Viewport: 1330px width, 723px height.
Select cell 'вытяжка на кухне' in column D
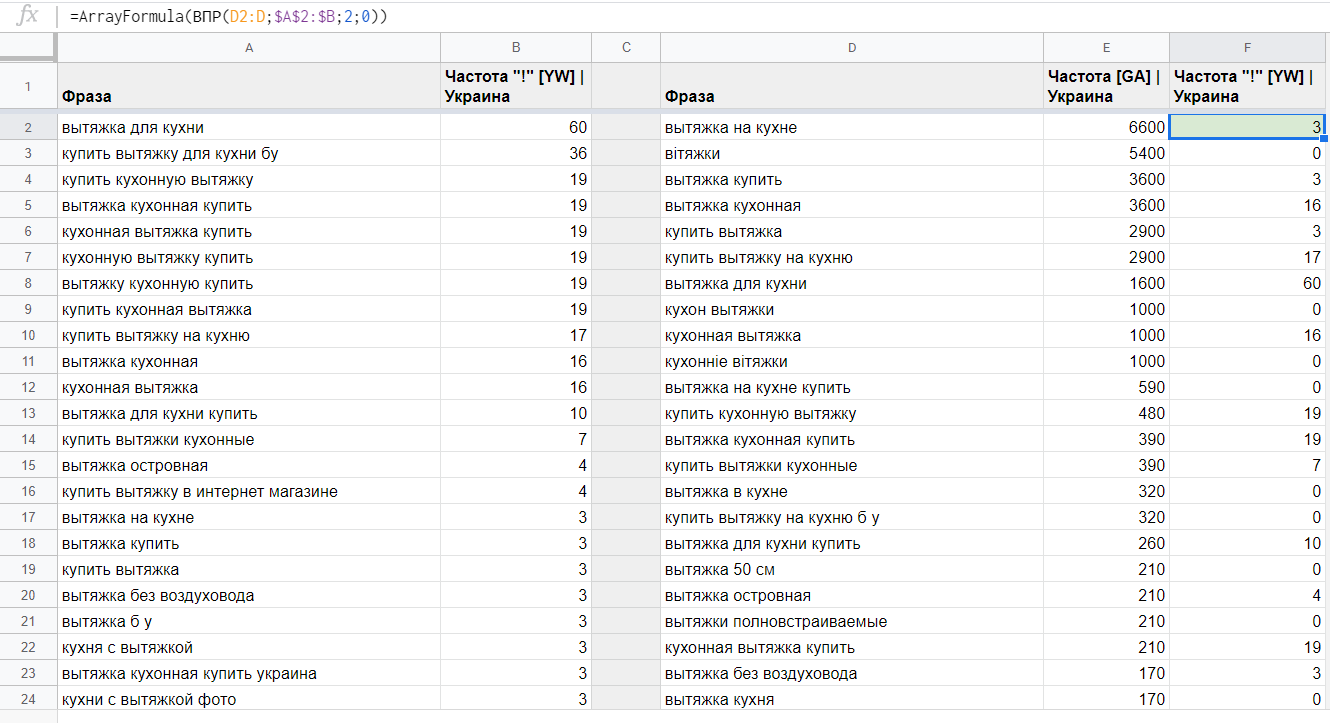[852, 128]
